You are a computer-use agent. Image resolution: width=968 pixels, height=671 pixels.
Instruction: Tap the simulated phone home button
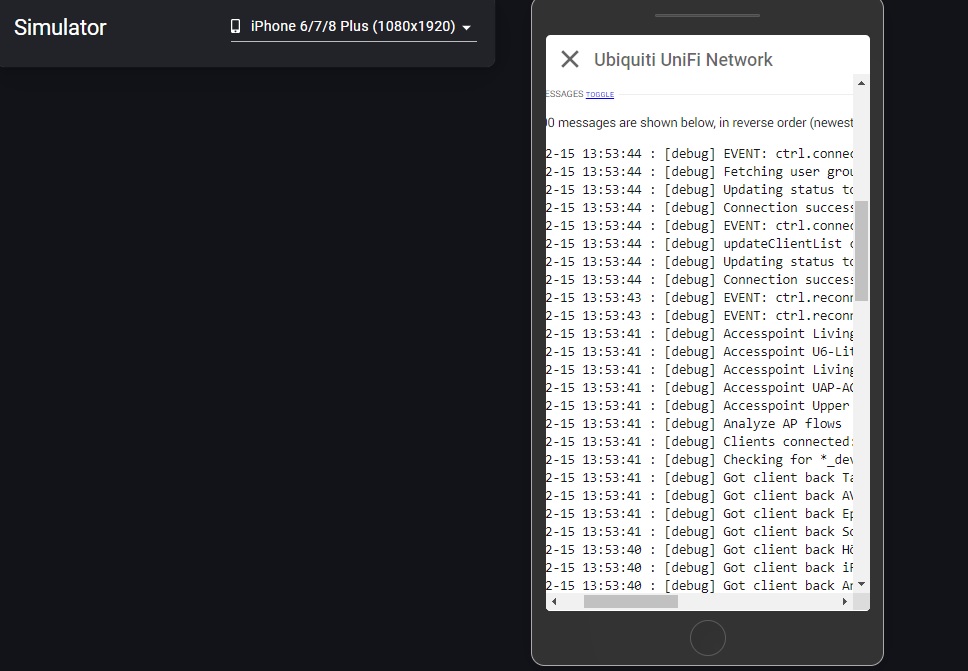click(707, 638)
